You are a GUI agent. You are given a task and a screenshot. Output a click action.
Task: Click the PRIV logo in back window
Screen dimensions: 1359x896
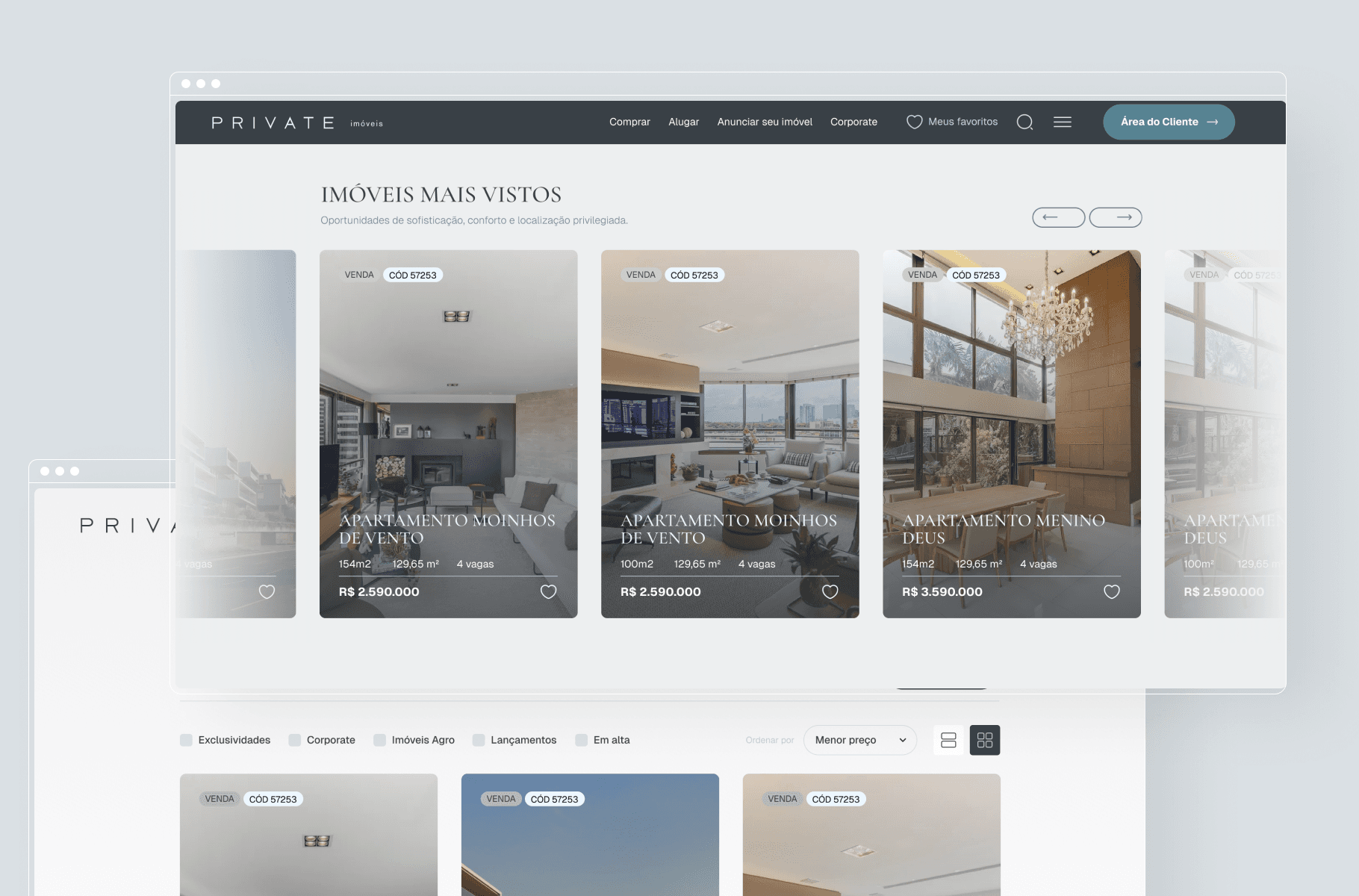128,526
